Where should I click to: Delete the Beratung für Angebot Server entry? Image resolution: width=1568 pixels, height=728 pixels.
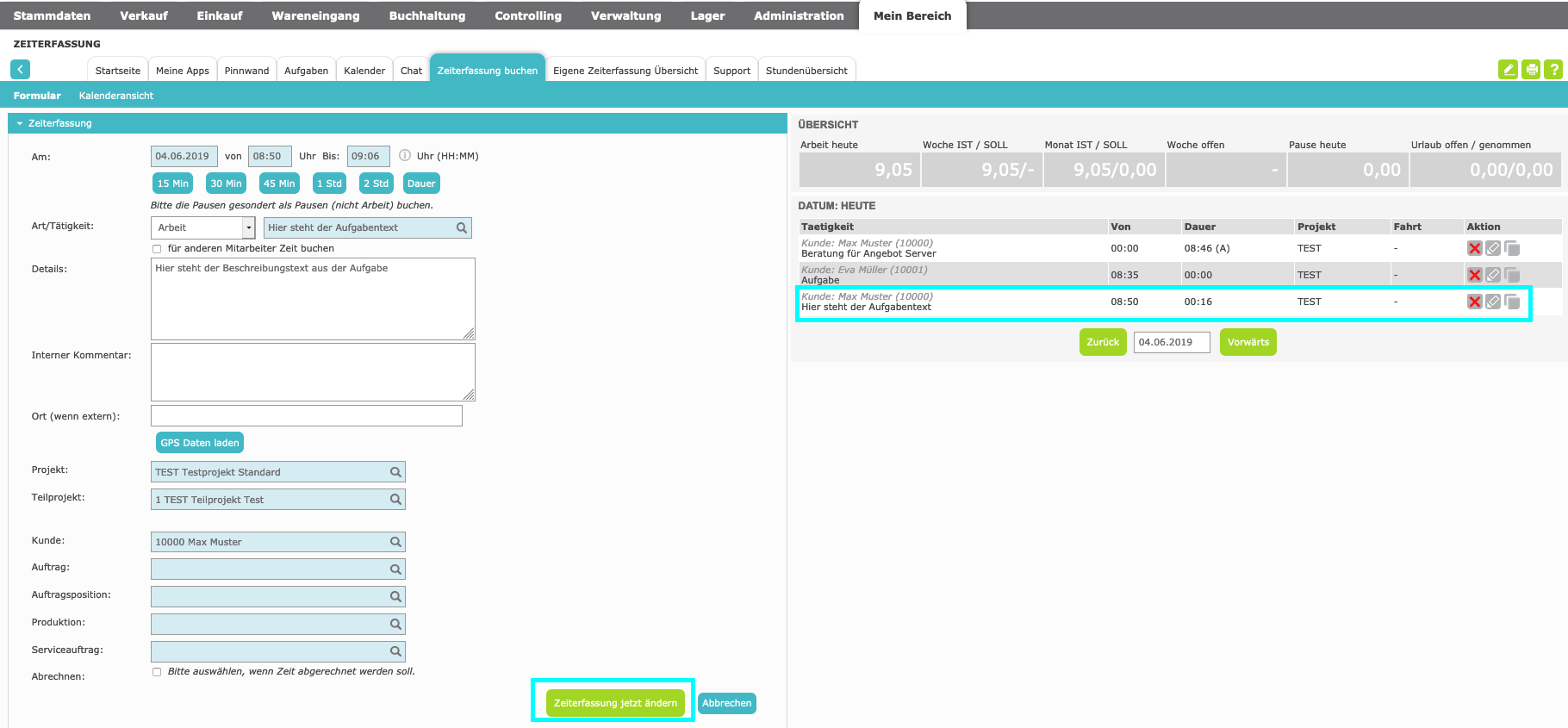[1474, 248]
